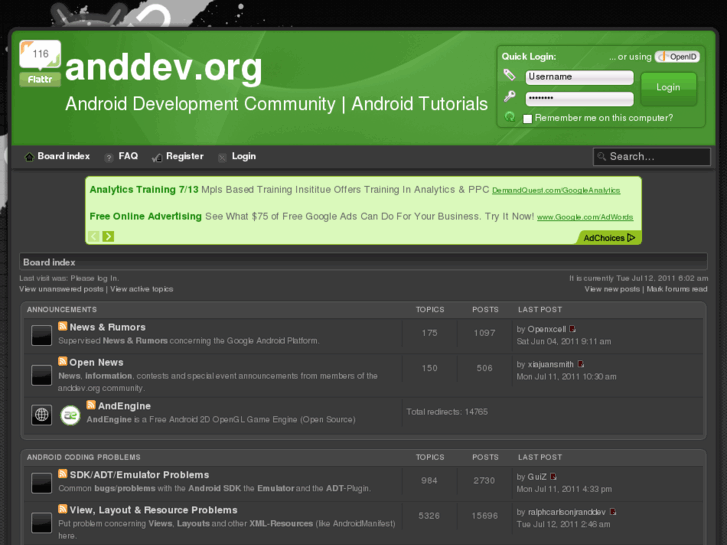Screen dimensions: 727x545
Task: Click the forum status icon for News & Rumors
Action: (41, 335)
